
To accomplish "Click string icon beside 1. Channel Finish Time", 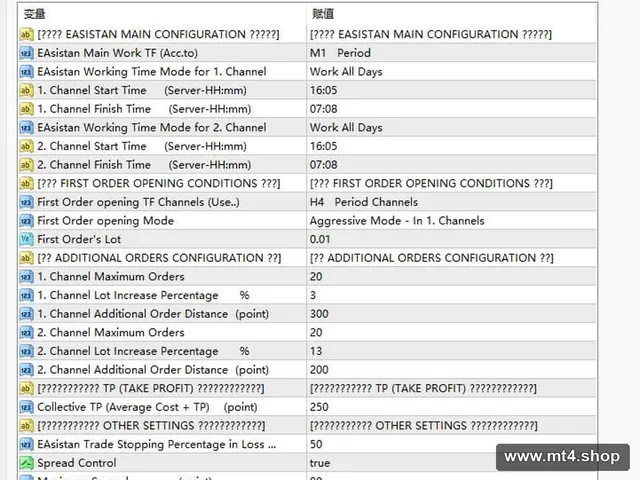I will [x=26, y=109].
